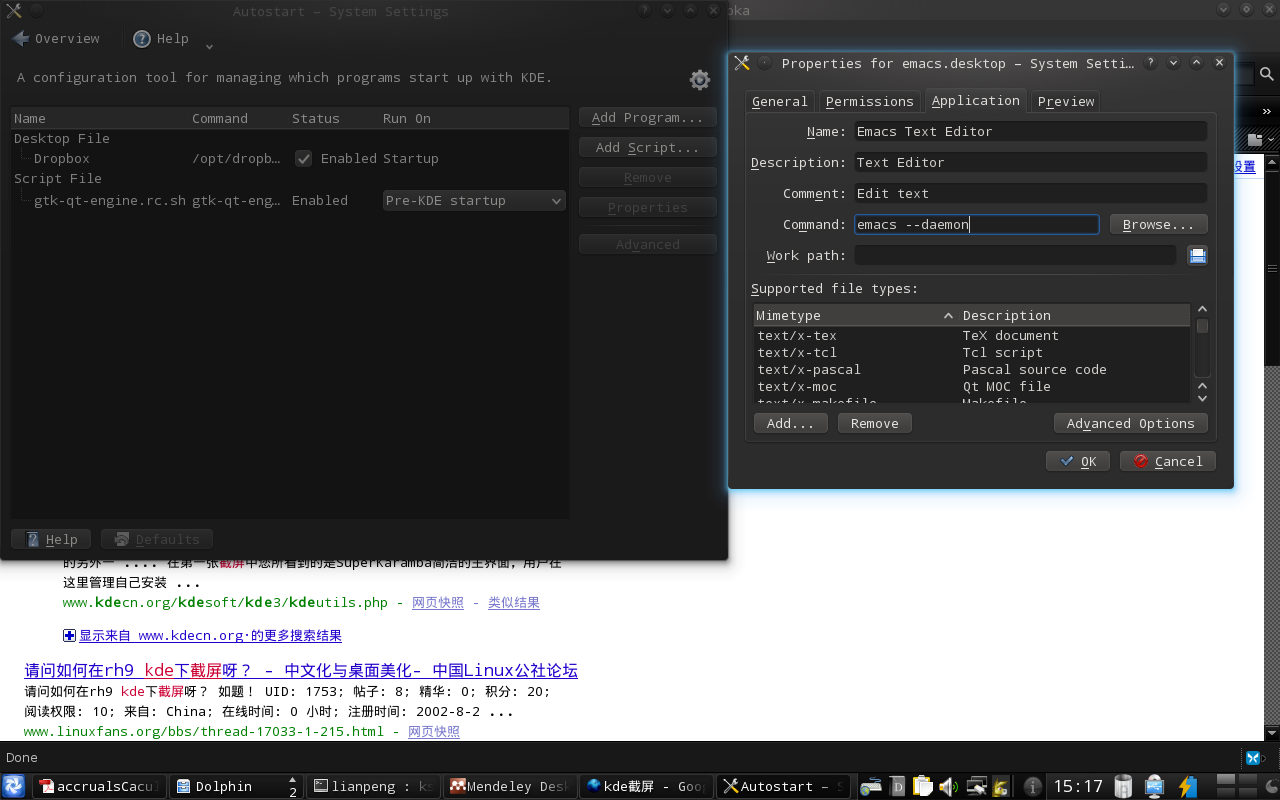Viewport: 1280px width, 800px height.
Task: Click the Desktop File group header
Action: pyautogui.click(x=62, y=139)
